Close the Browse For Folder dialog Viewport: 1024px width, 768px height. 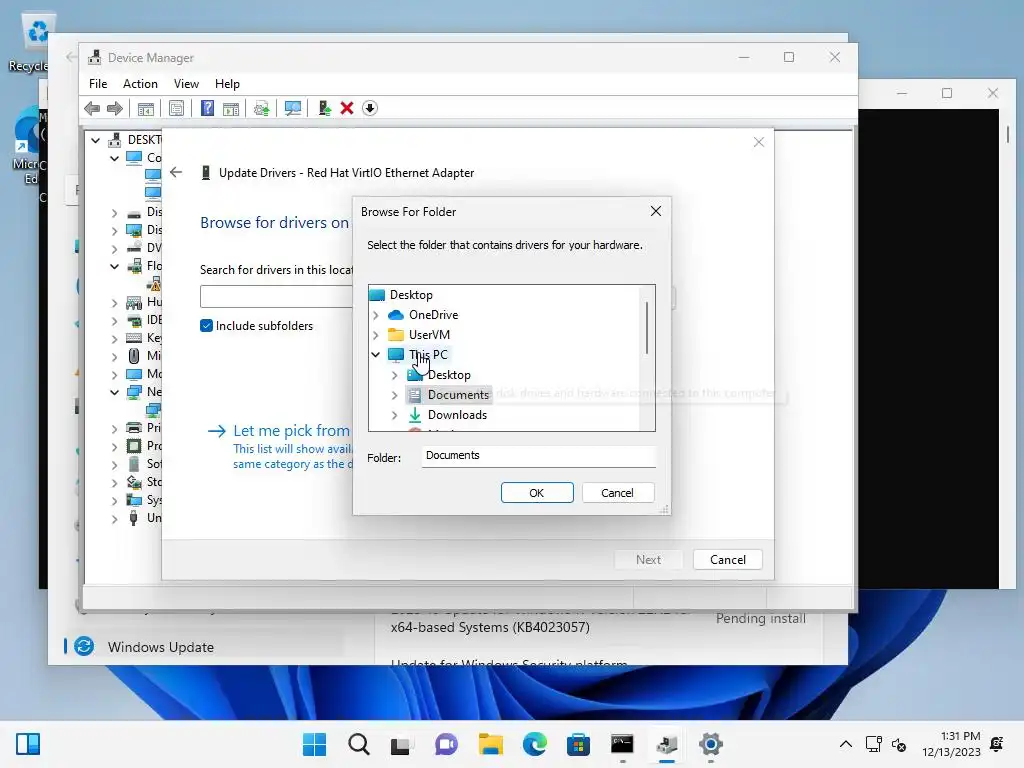tap(656, 211)
